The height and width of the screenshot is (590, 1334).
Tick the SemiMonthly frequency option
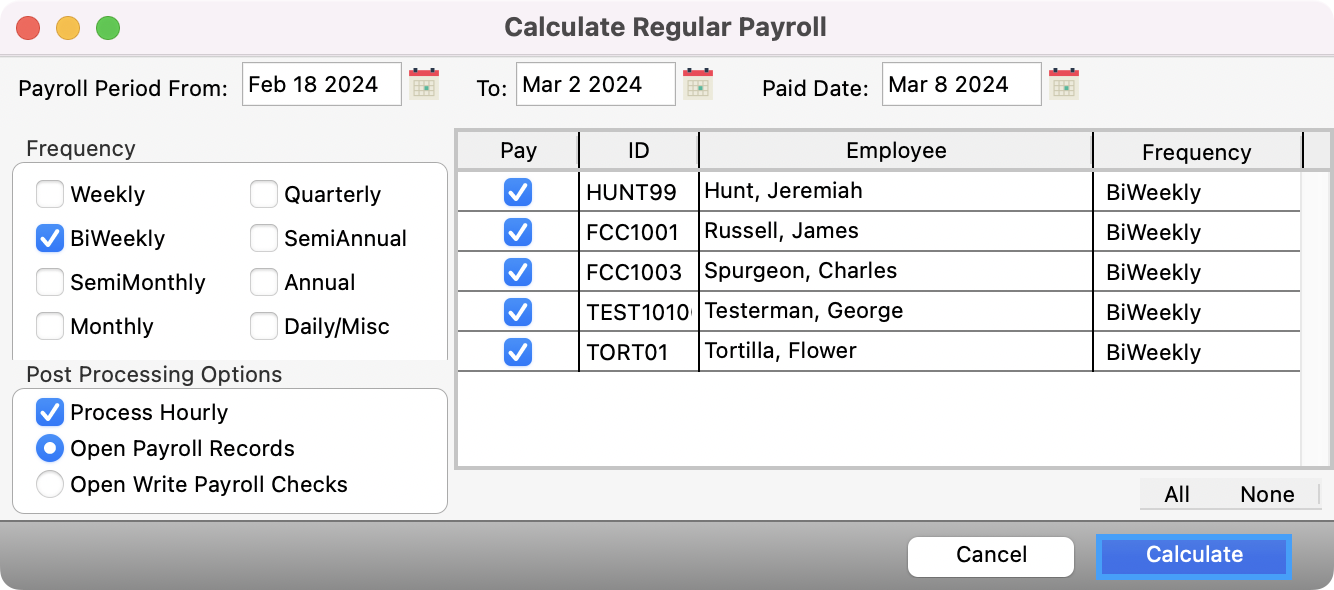[x=50, y=282]
